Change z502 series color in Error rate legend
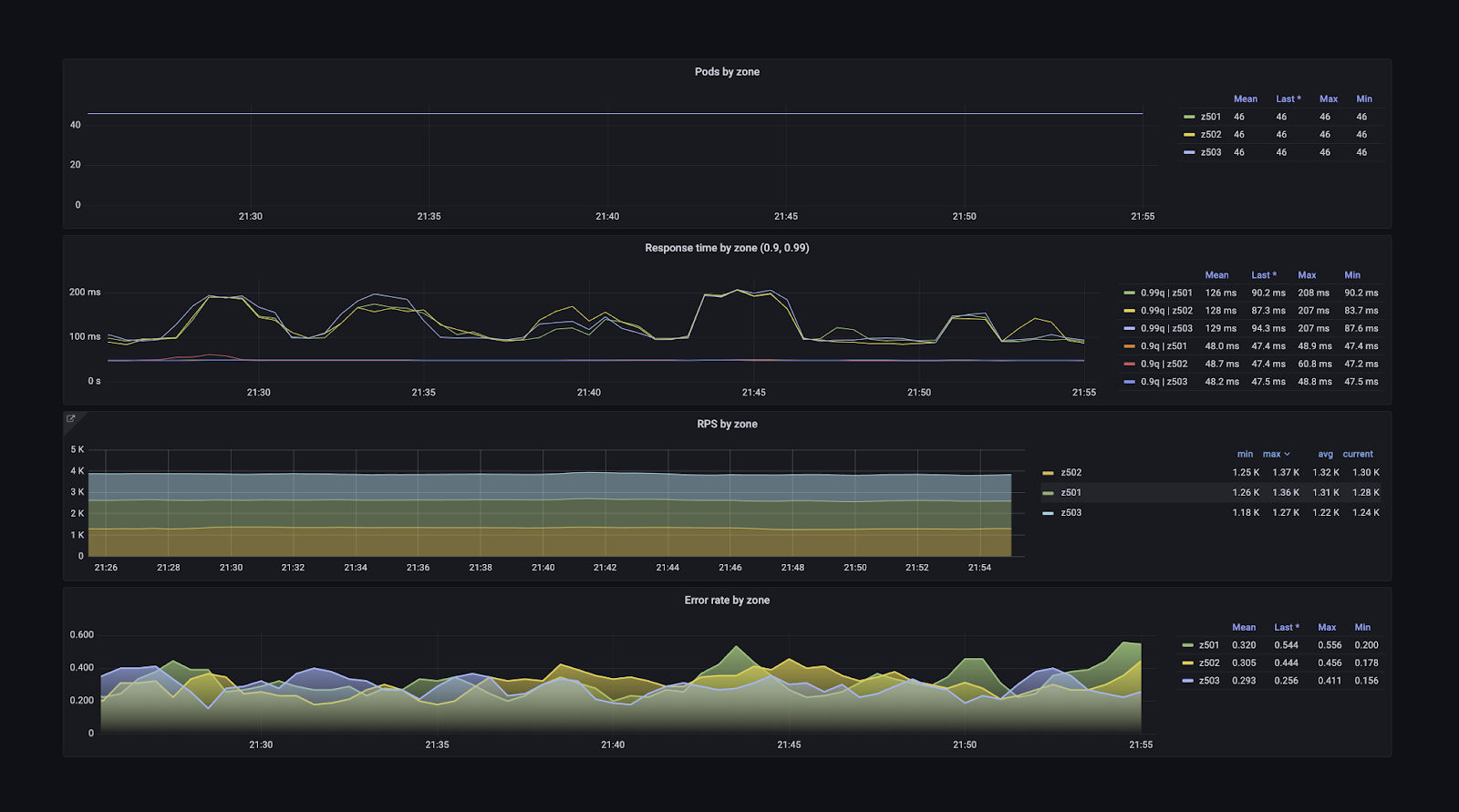Image resolution: width=1459 pixels, height=812 pixels. pos(1187,663)
